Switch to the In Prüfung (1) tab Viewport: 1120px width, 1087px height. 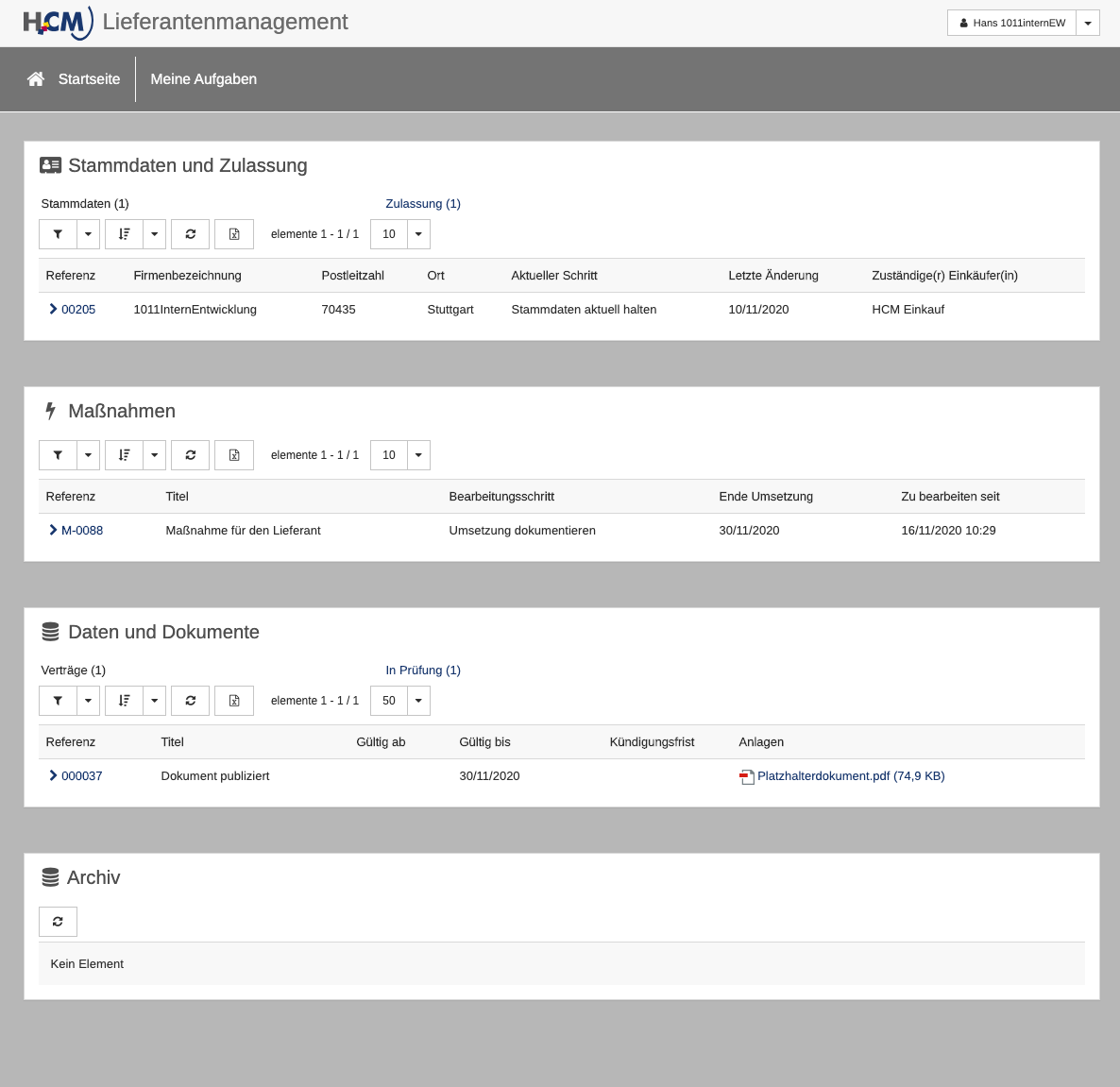[423, 671]
